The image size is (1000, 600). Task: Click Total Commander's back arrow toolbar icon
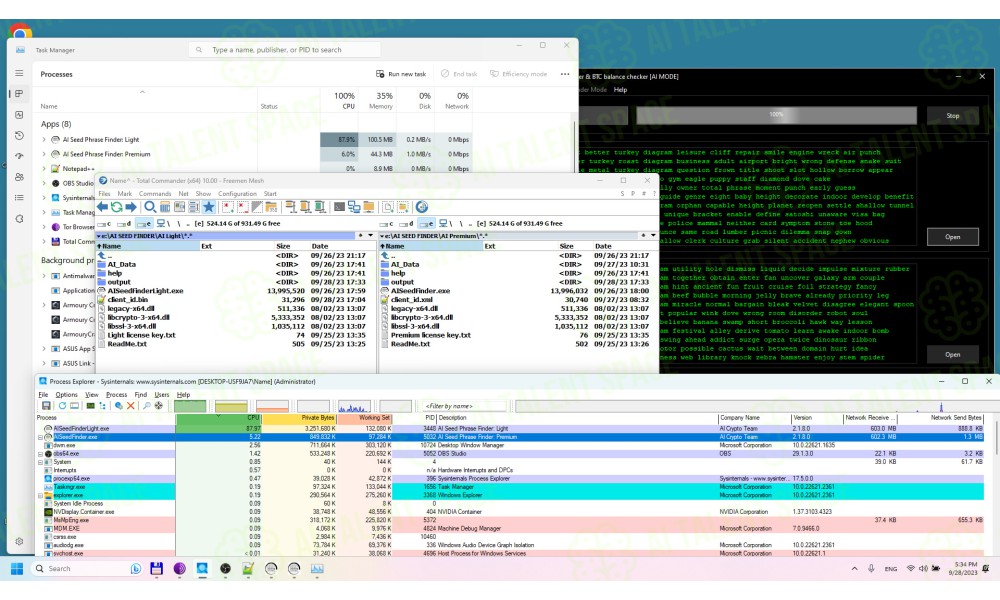pos(103,207)
